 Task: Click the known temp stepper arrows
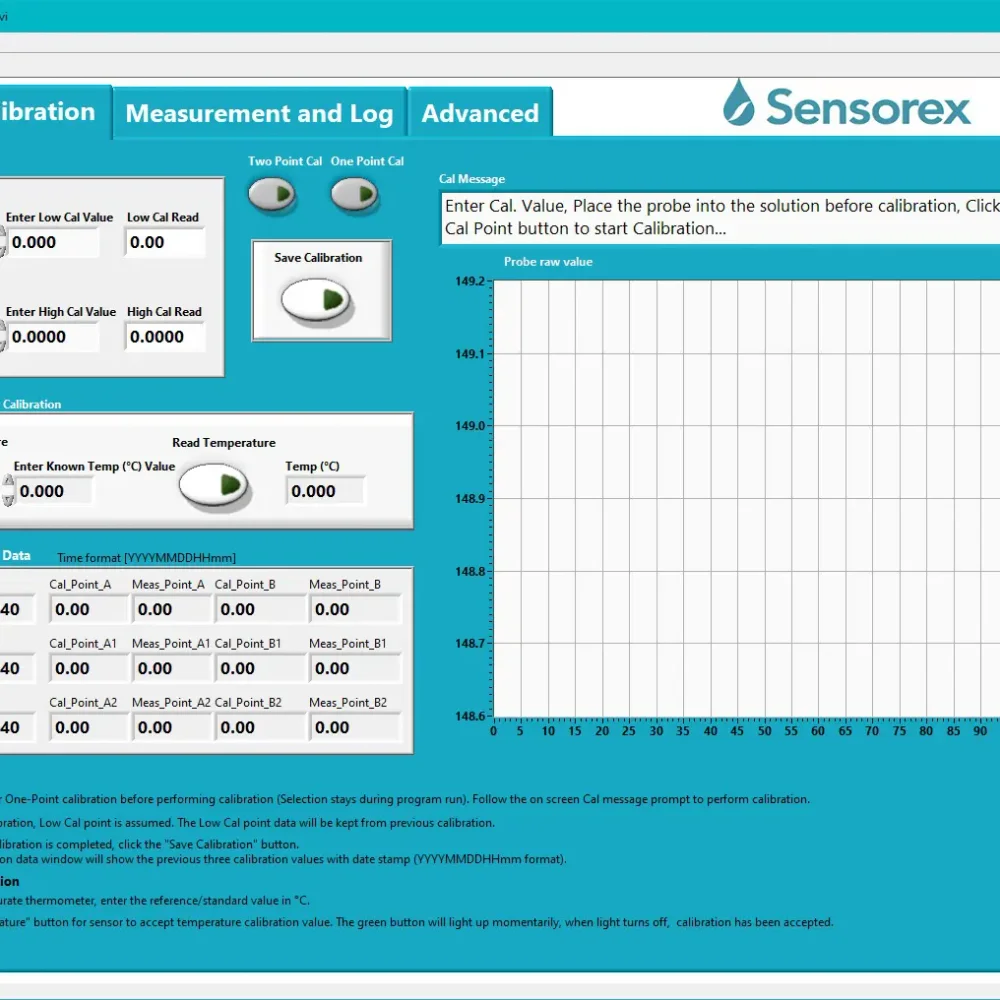(x=8, y=491)
